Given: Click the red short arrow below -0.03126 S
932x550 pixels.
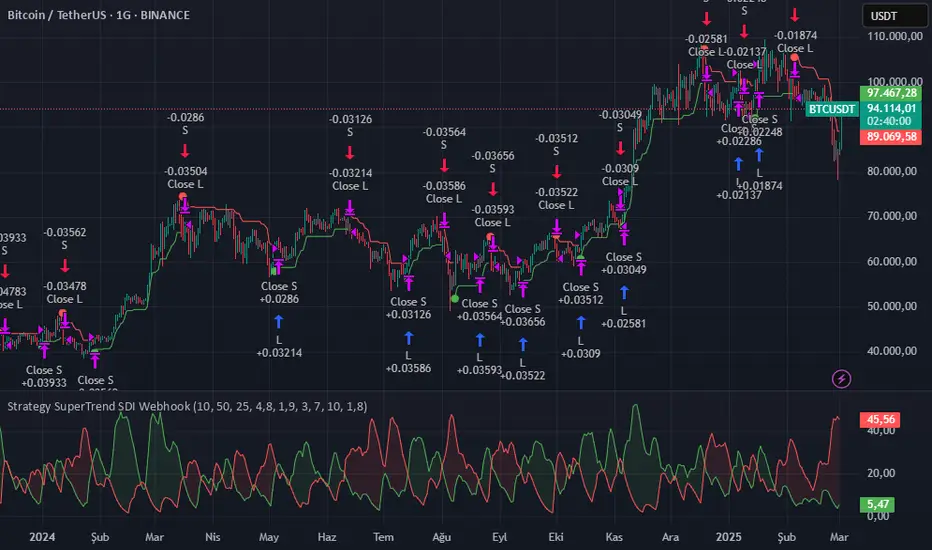Looking at the screenshot, I should click(x=350, y=153).
